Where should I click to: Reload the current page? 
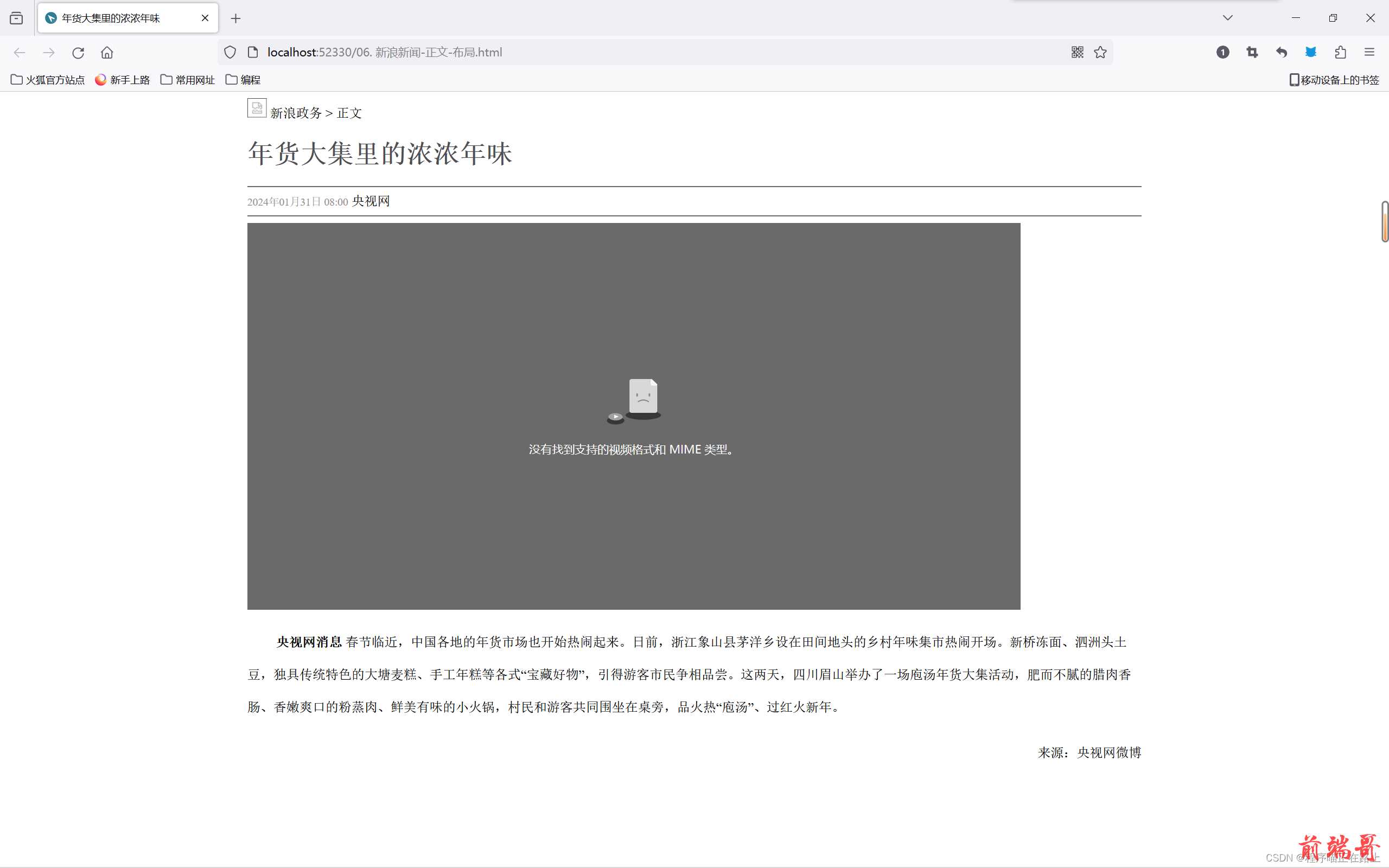tap(78, 52)
